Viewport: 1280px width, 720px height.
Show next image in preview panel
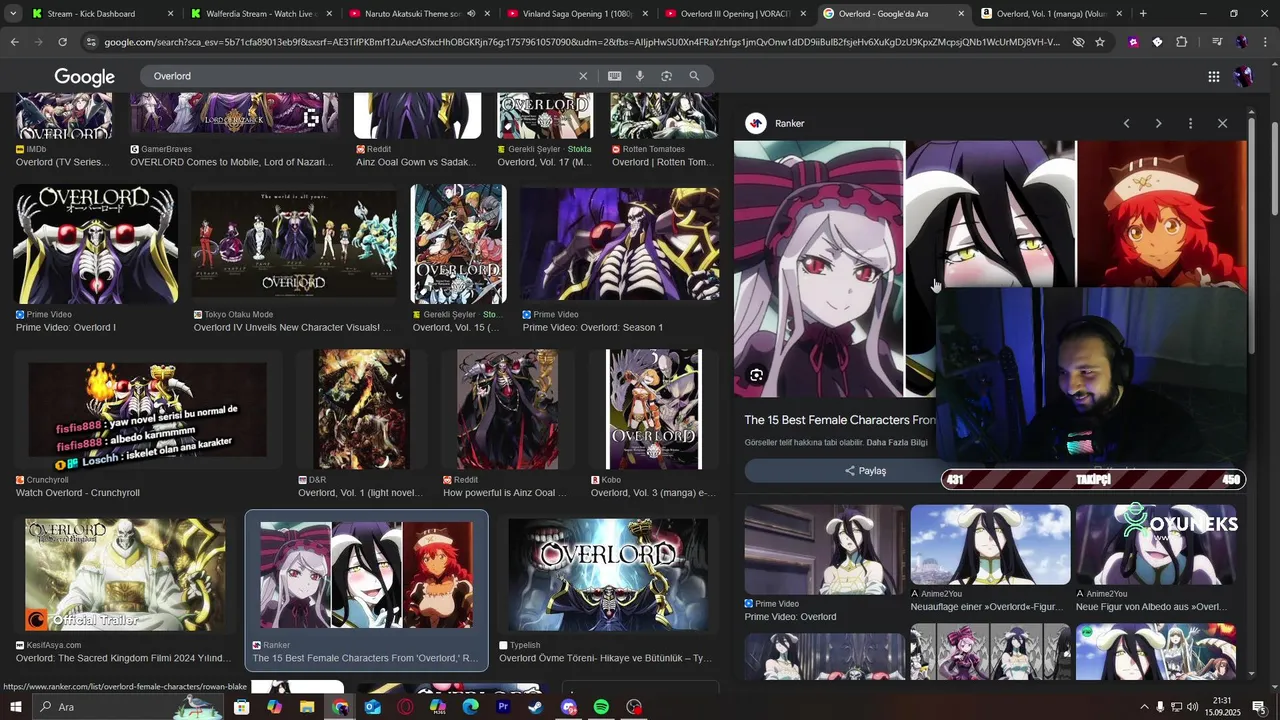pyautogui.click(x=1158, y=123)
